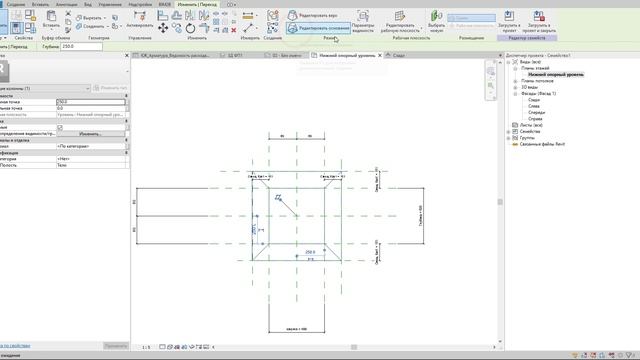Select the Align tool

tap(162, 16)
